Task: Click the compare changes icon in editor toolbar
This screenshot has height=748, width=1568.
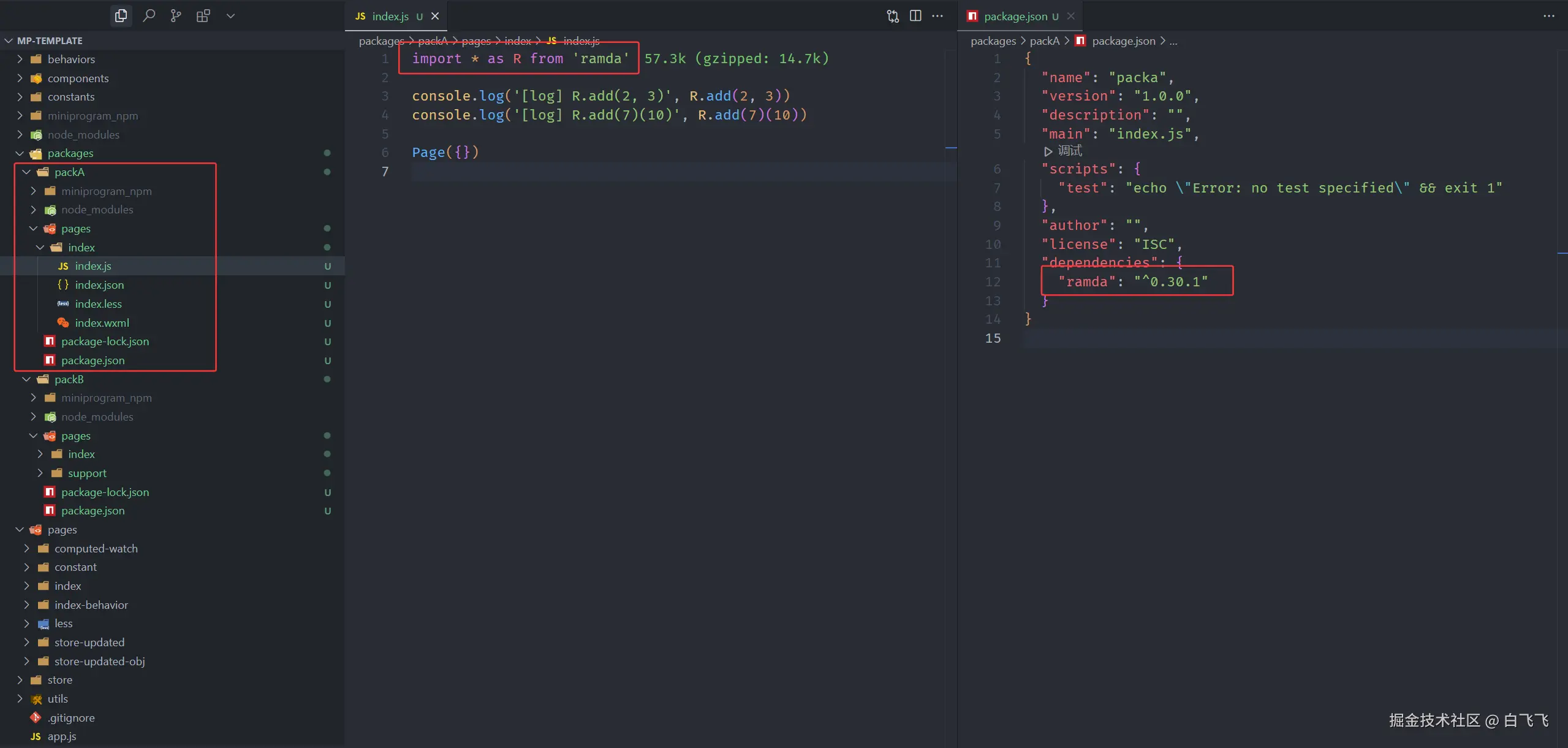Action: click(893, 16)
